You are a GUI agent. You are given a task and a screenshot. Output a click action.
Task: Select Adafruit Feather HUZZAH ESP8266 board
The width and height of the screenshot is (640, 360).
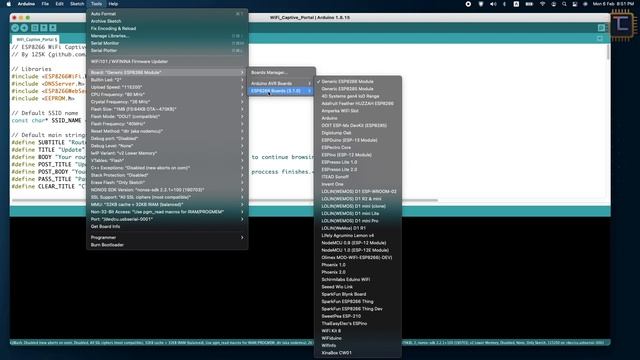[358, 103]
